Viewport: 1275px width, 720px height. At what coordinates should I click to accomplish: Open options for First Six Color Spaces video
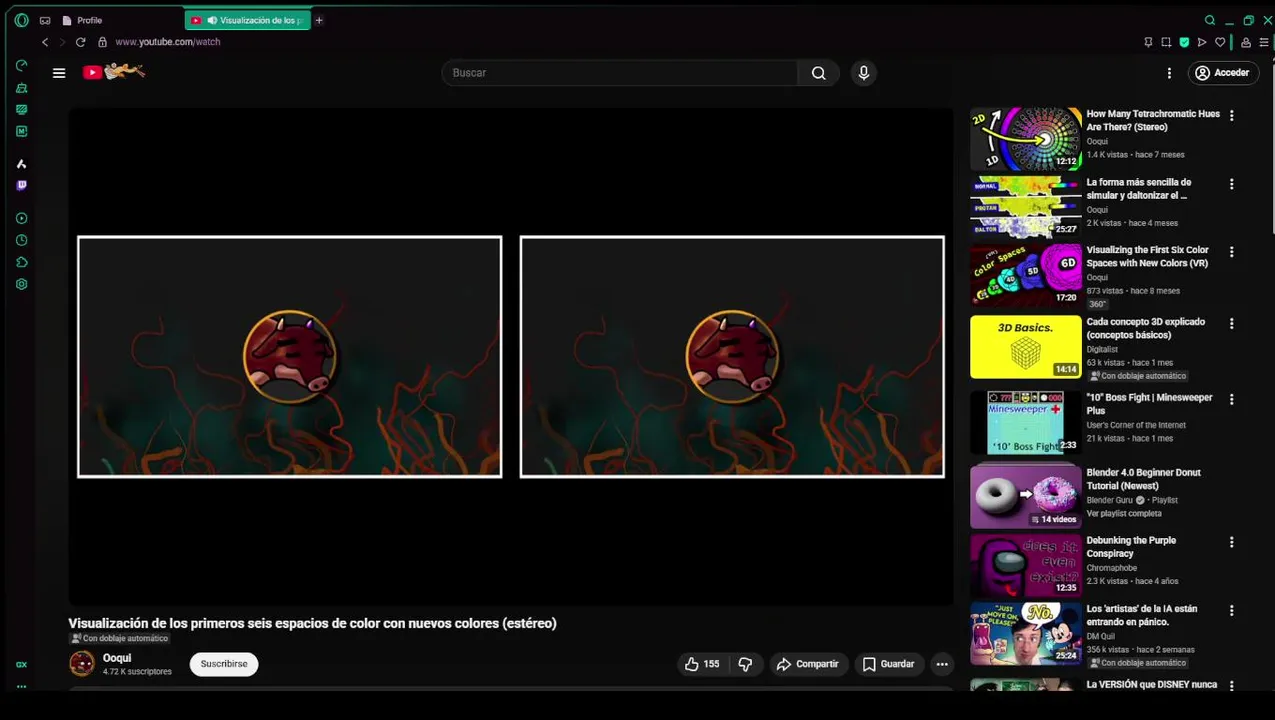[1231, 252]
